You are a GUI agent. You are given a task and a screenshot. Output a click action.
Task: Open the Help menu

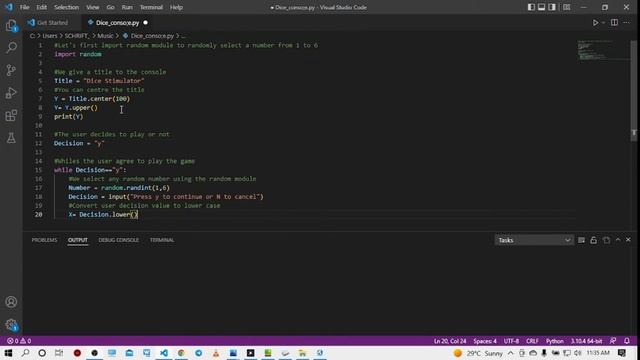176,7
